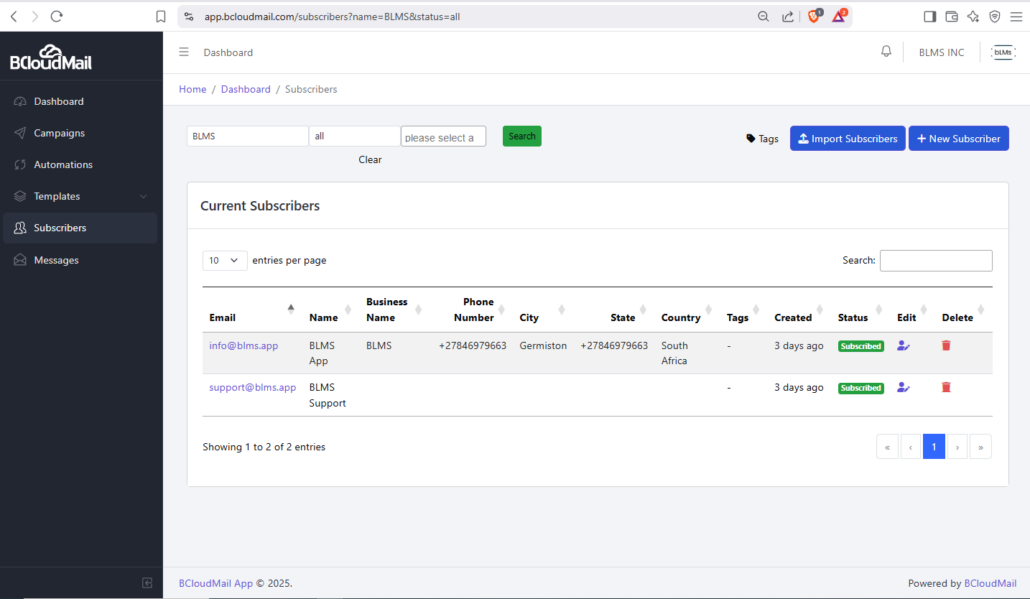
Task: Open Messages in the sidebar
Action: [x=80, y=260]
